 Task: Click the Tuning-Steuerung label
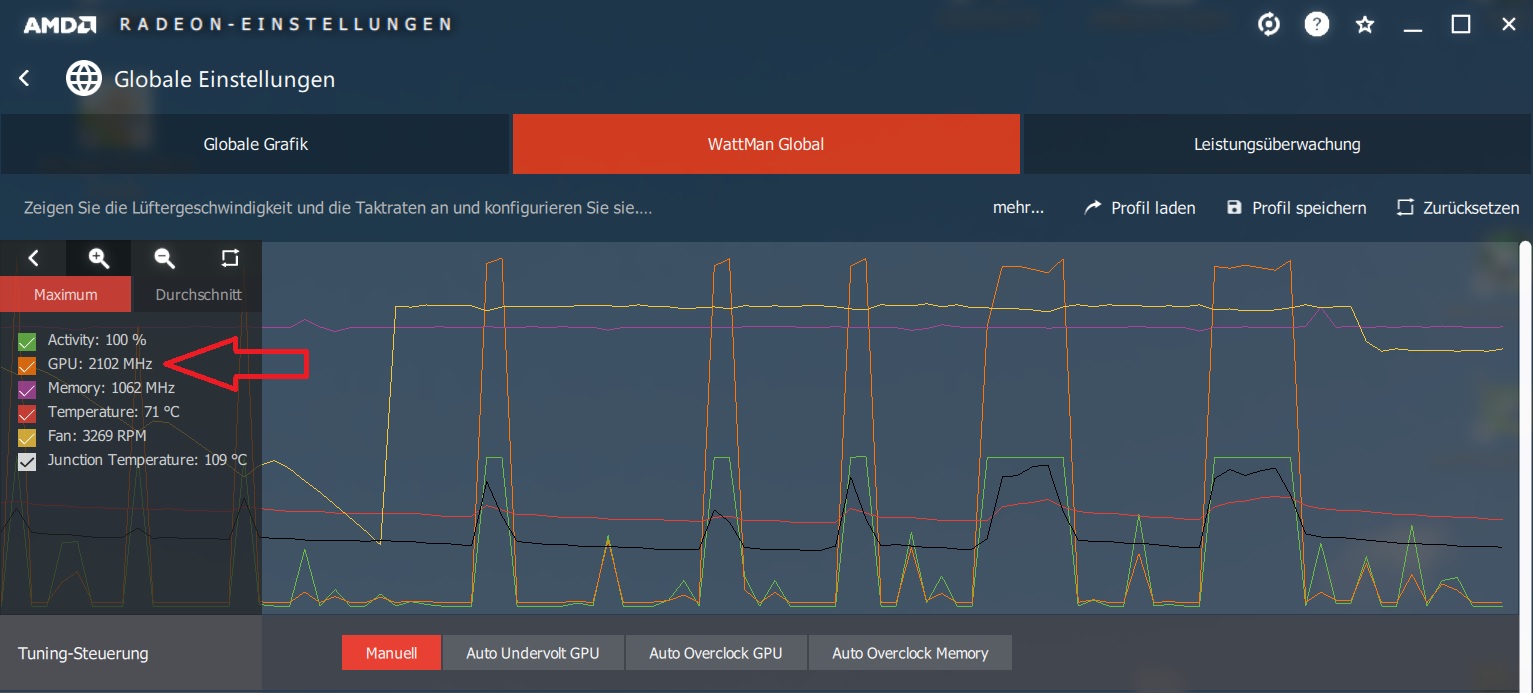[x=83, y=653]
